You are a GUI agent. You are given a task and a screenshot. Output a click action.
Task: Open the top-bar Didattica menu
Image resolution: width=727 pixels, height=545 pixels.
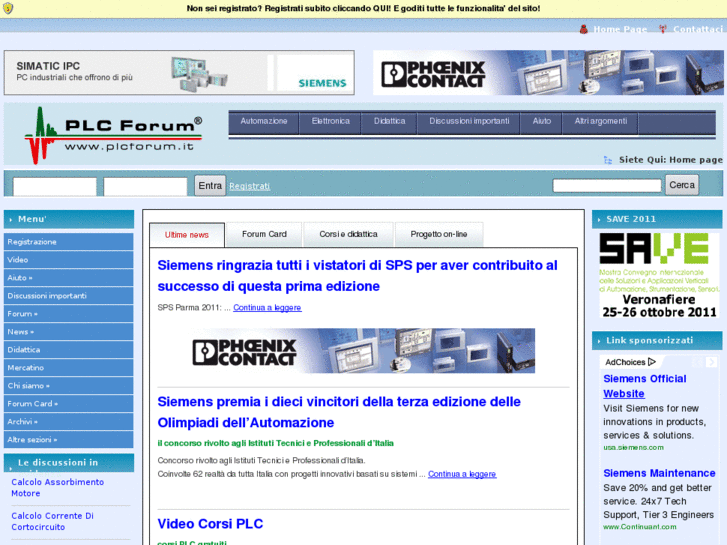389,121
